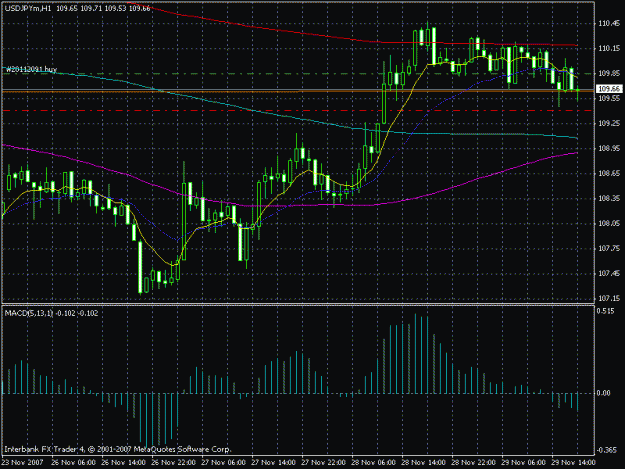Click the -0.365 MACD scale value
Viewport: 625px width, 469px height.
click(x=606, y=450)
